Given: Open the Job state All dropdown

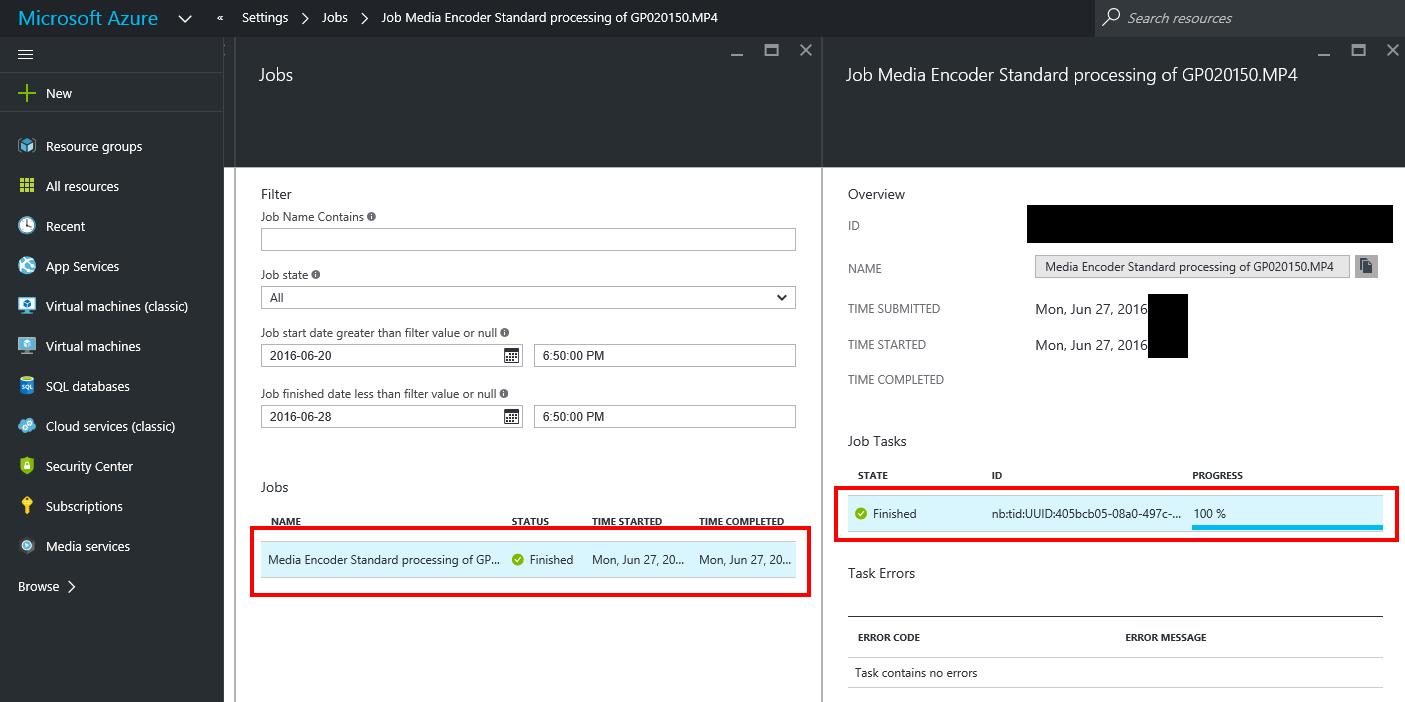Looking at the screenshot, I should coord(528,297).
